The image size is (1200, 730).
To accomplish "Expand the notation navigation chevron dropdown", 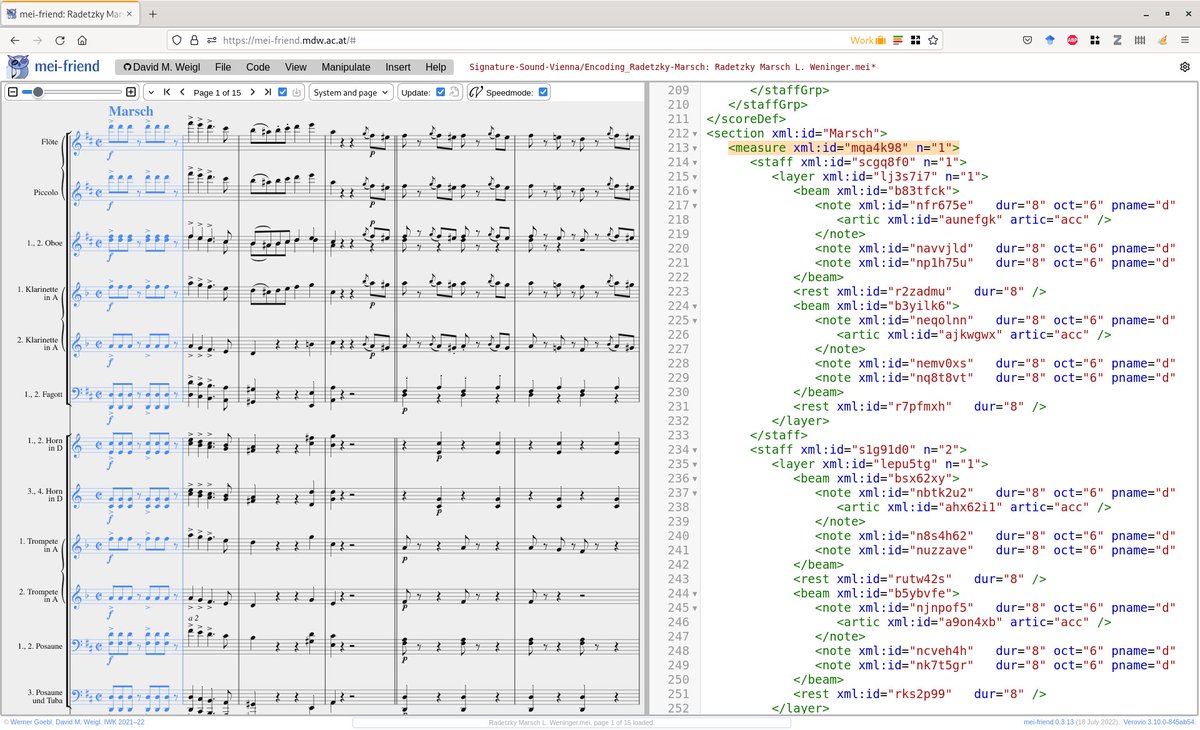I will (150, 92).
